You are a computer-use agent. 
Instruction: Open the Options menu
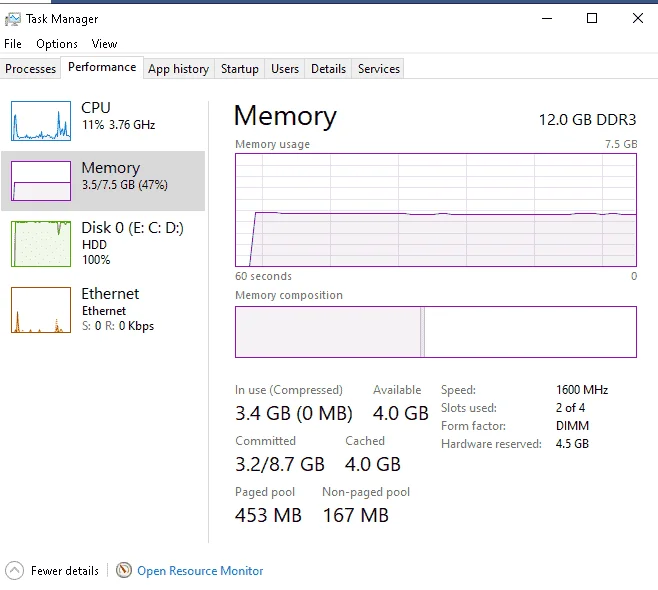(57, 44)
